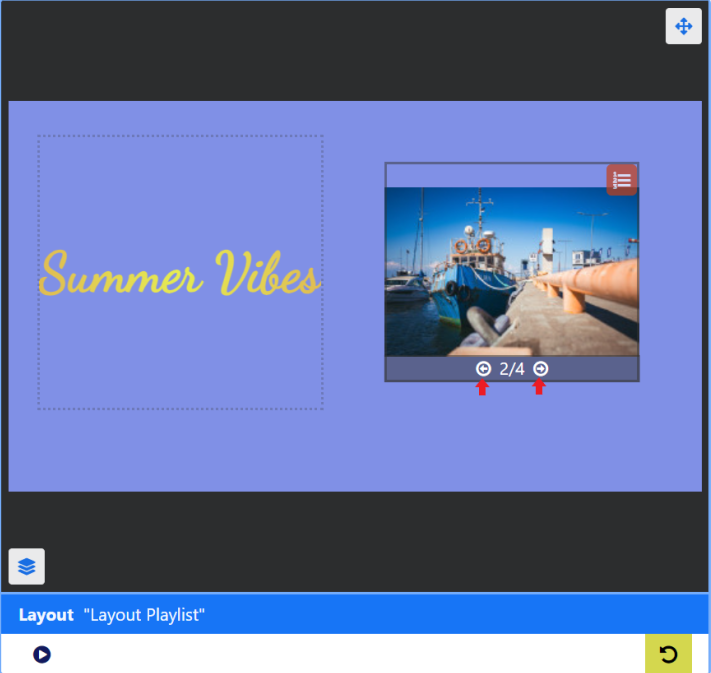Open the layers panel button

click(27, 566)
